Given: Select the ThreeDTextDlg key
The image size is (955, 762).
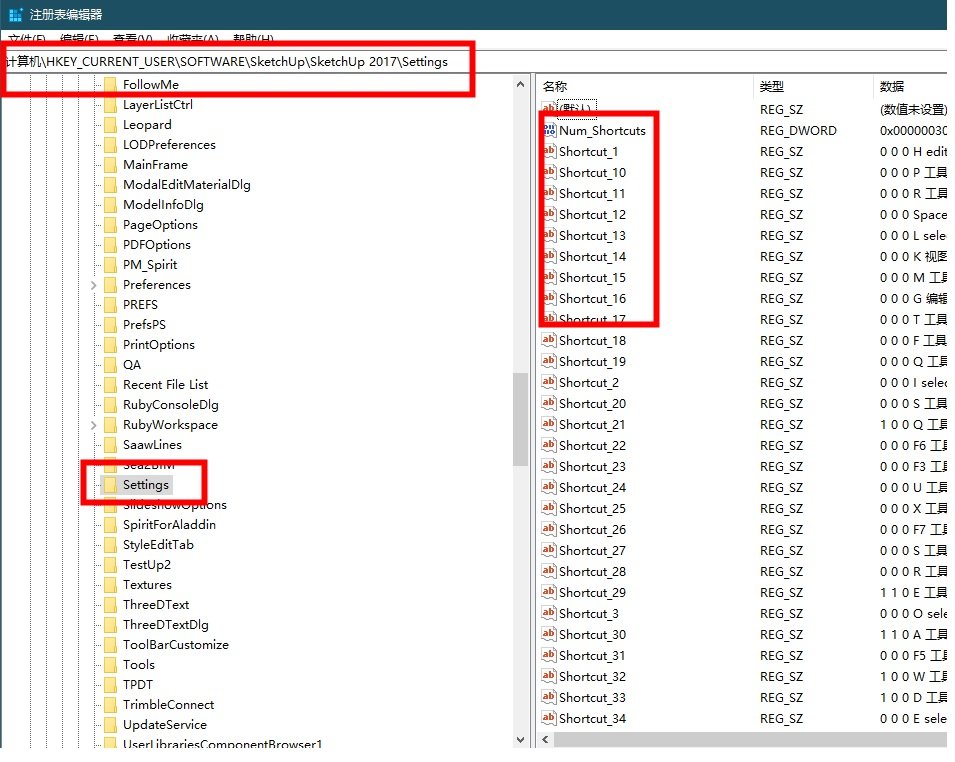Looking at the screenshot, I should pyautogui.click(x=166, y=625).
